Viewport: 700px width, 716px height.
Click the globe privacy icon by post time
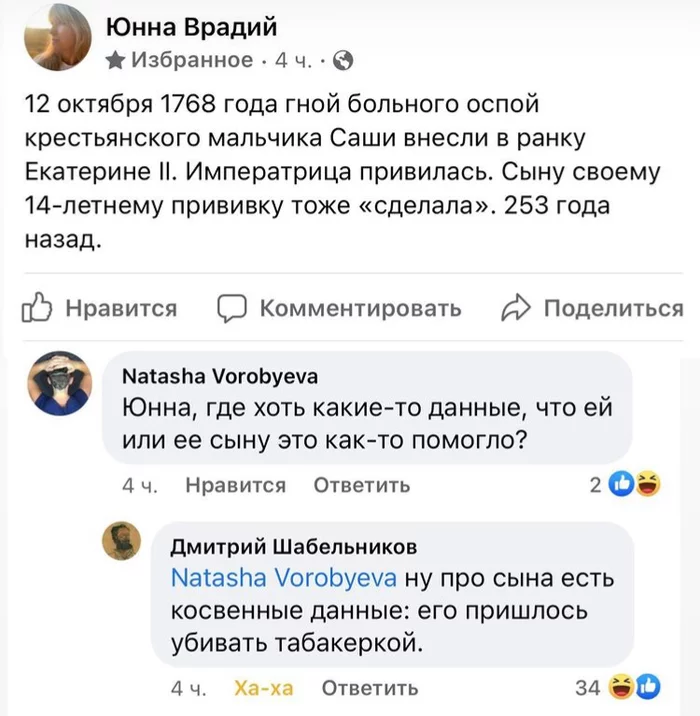[342, 61]
